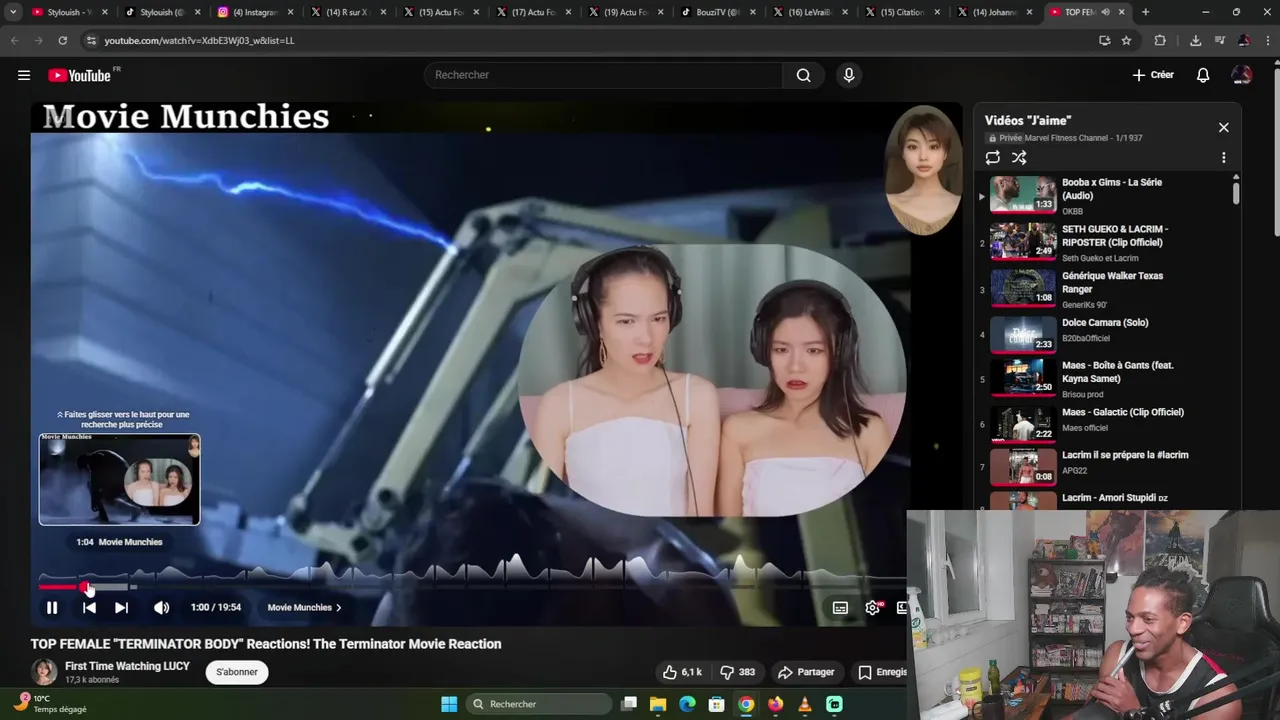Screen dimensions: 1280x720
Task: Open the account avatar menu
Action: point(1242,75)
